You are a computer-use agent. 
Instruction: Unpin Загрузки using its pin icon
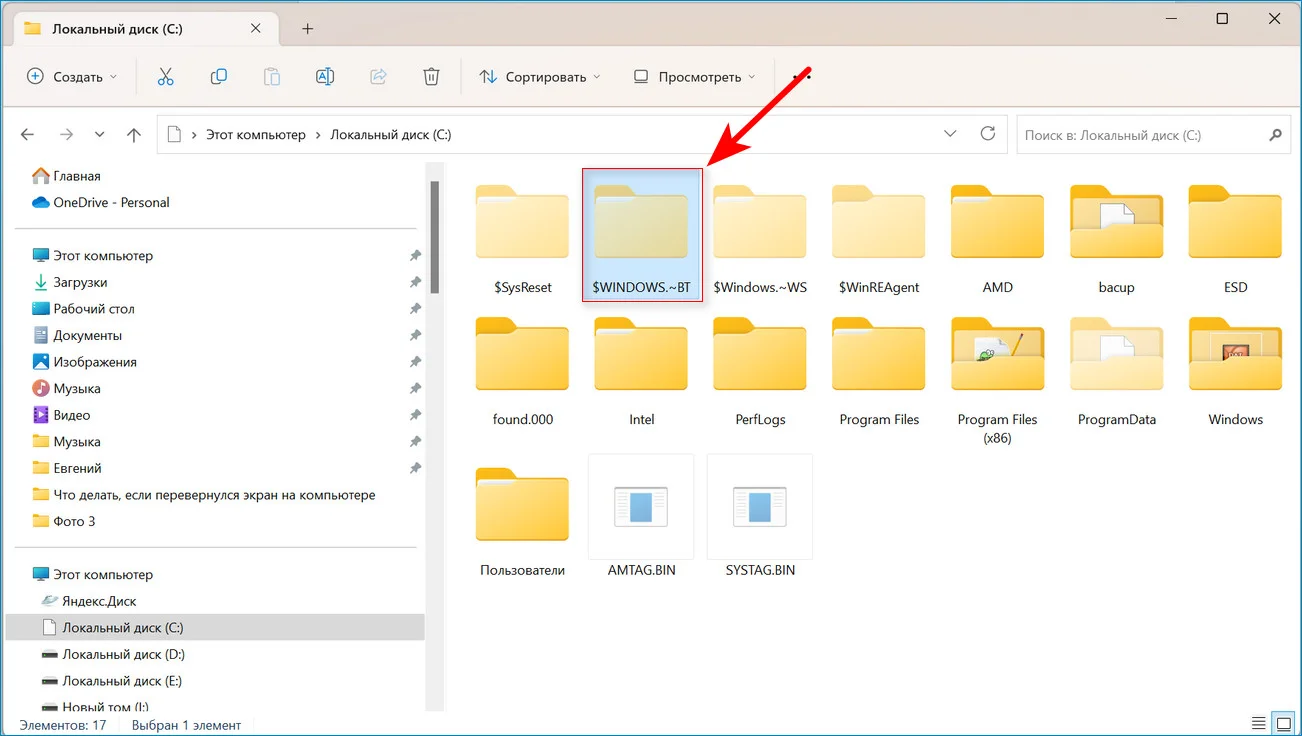click(x=415, y=282)
